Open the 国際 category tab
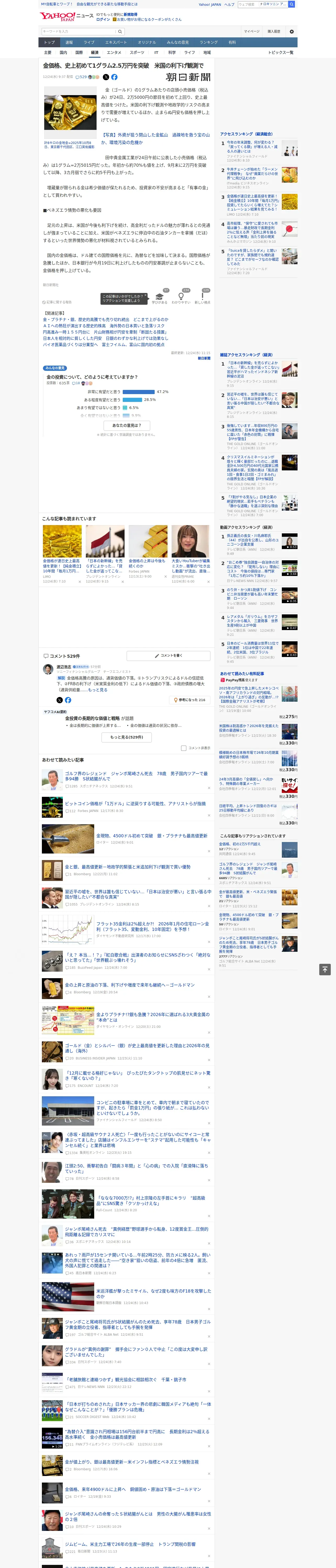336x1568 pixels. (79, 53)
